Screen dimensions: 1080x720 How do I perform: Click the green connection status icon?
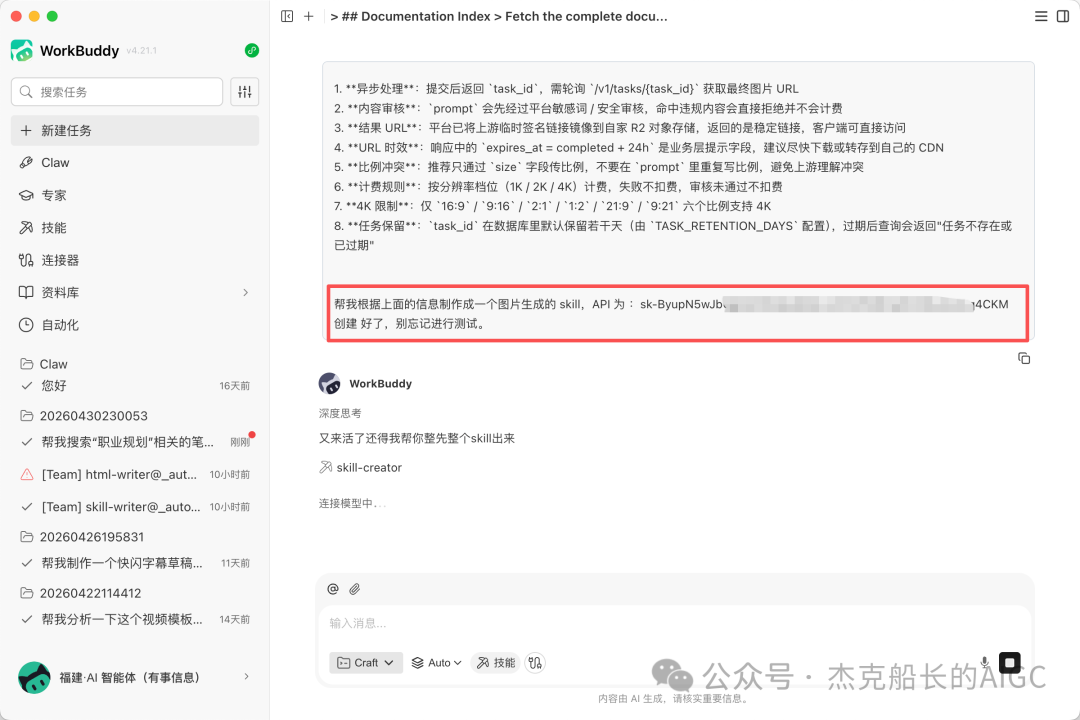[252, 50]
